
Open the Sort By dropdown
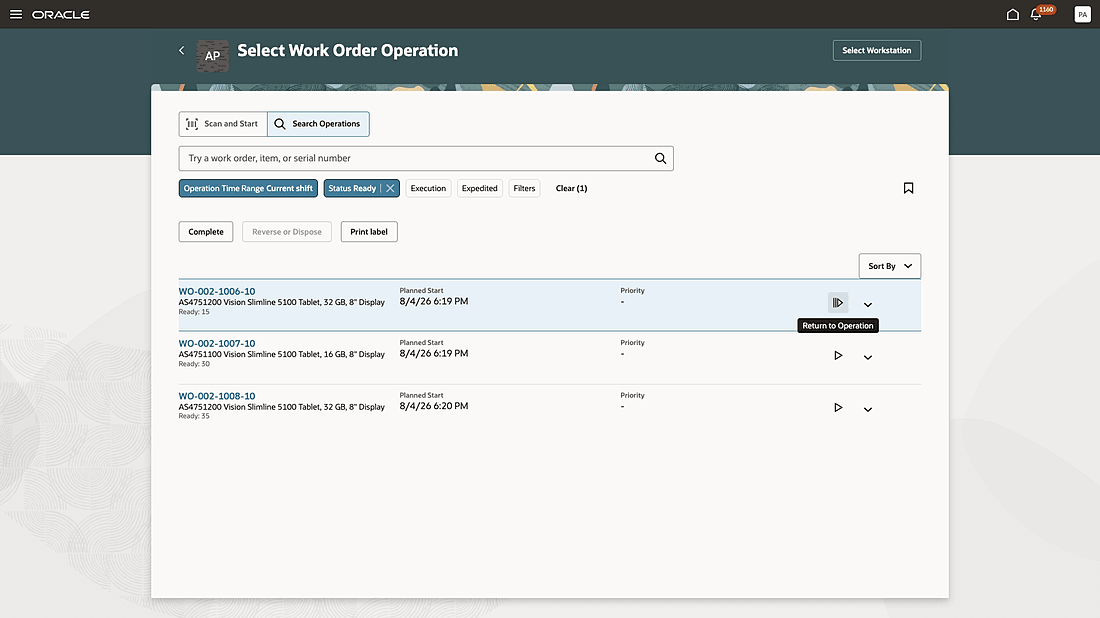pos(890,266)
